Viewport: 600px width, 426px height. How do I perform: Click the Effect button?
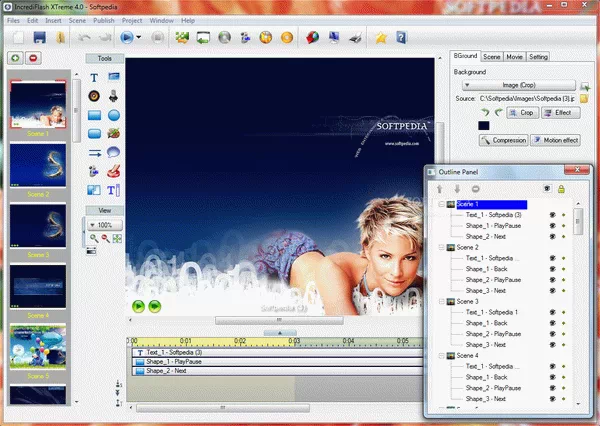coord(561,113)
